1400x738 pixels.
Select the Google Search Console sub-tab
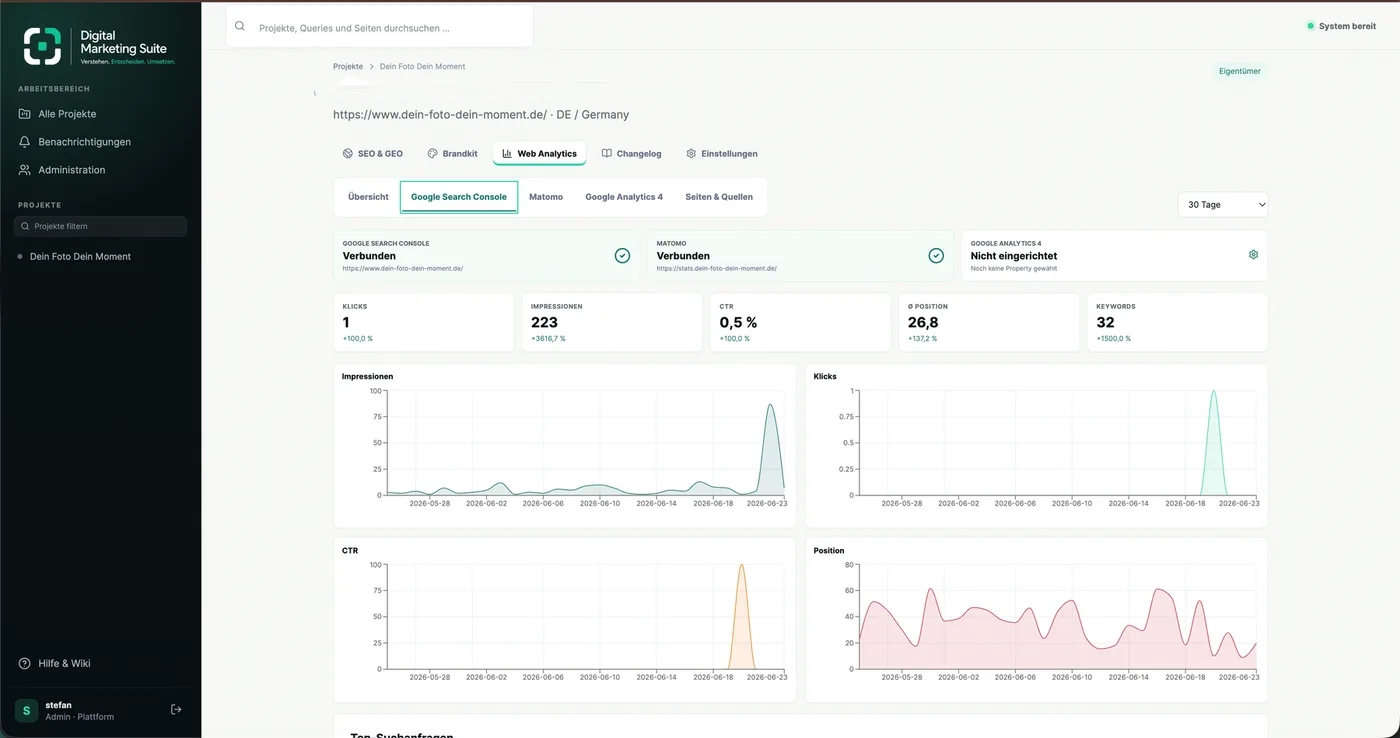coord(459,197)
